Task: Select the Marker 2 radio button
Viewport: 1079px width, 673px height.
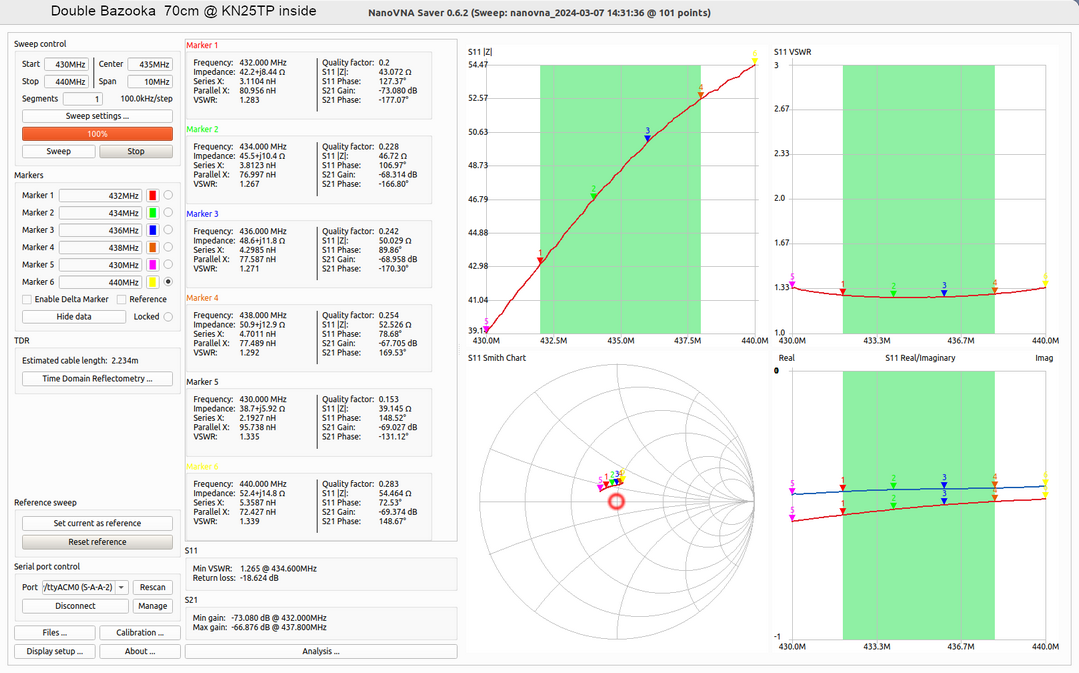Action: click(x=168, y=213)
